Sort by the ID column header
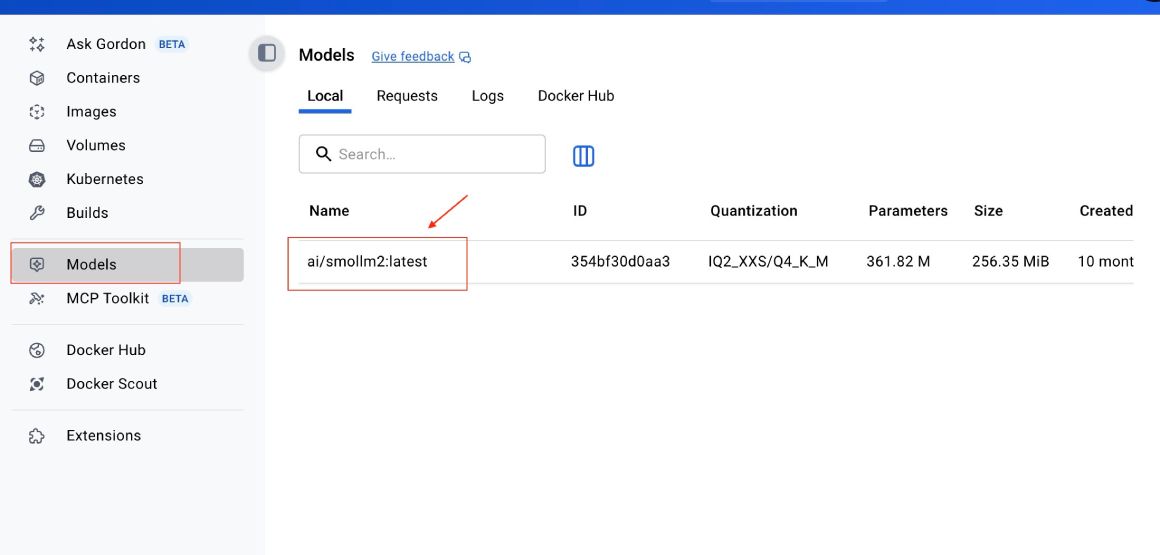Viewport: 1160px width, 555px height. [580, 211]
